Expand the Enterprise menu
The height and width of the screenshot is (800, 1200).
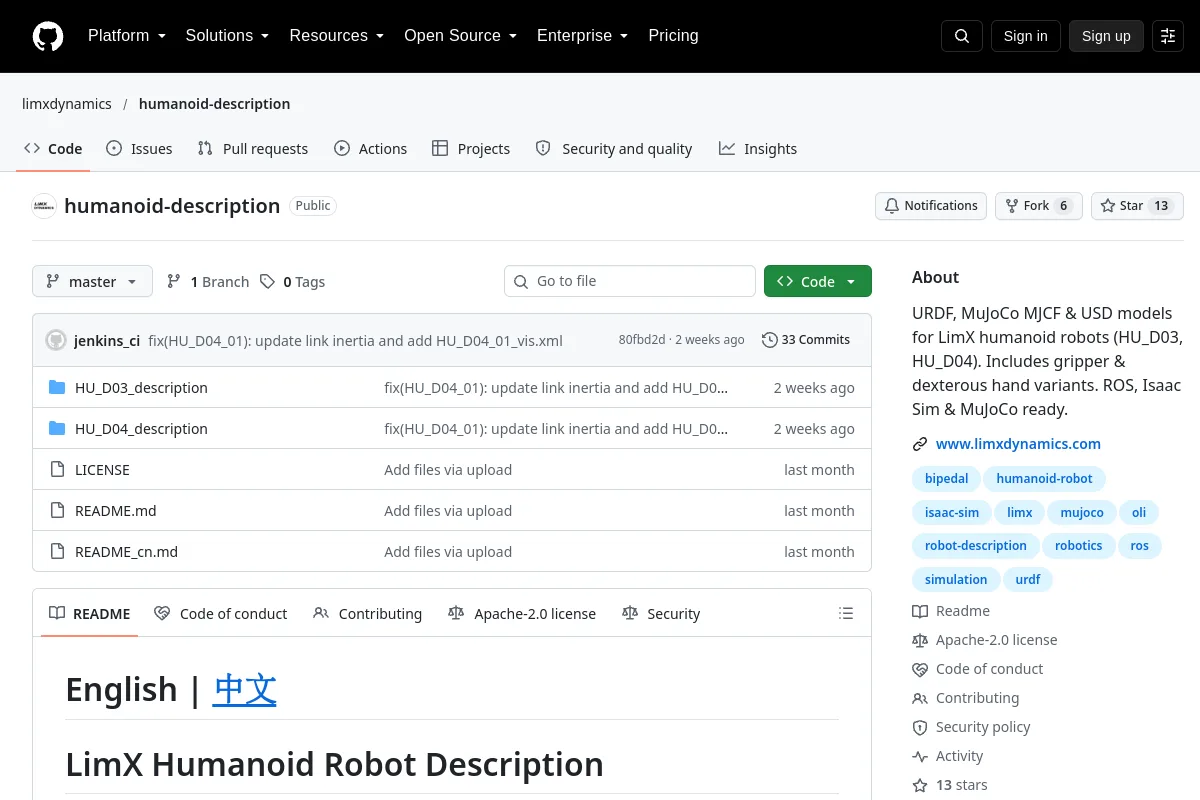(x=582, y=36)
